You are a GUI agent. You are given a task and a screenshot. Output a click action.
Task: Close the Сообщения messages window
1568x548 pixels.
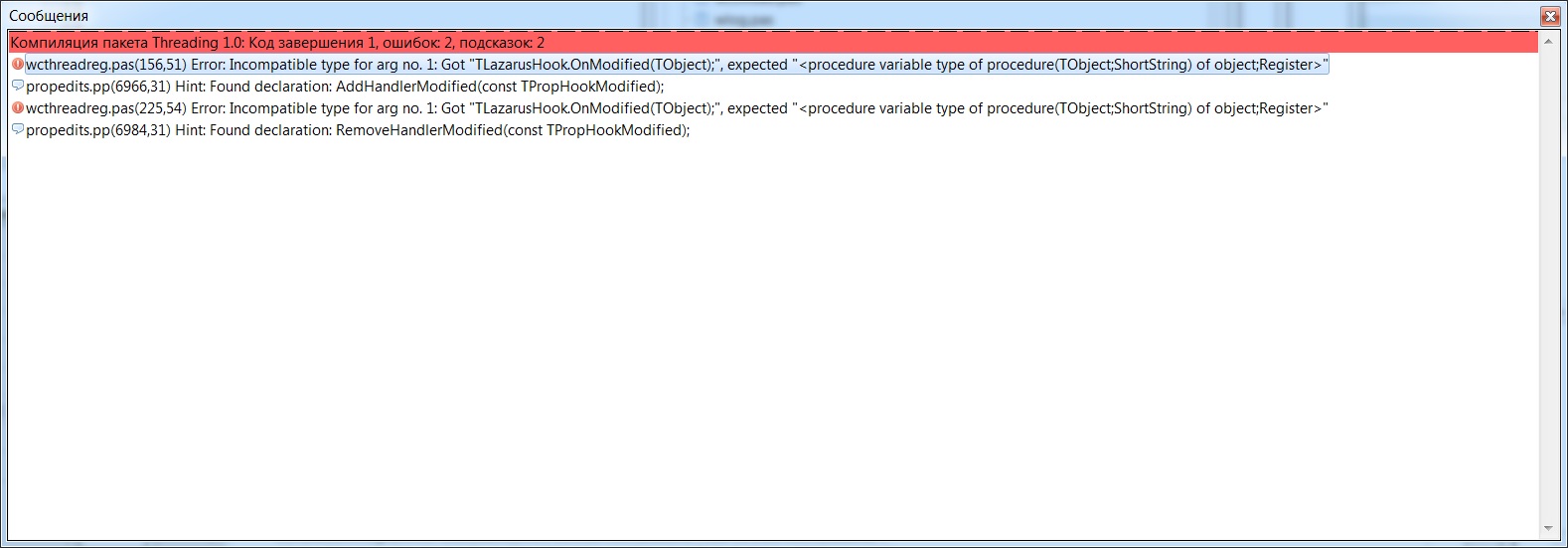tap(1549, 17)
